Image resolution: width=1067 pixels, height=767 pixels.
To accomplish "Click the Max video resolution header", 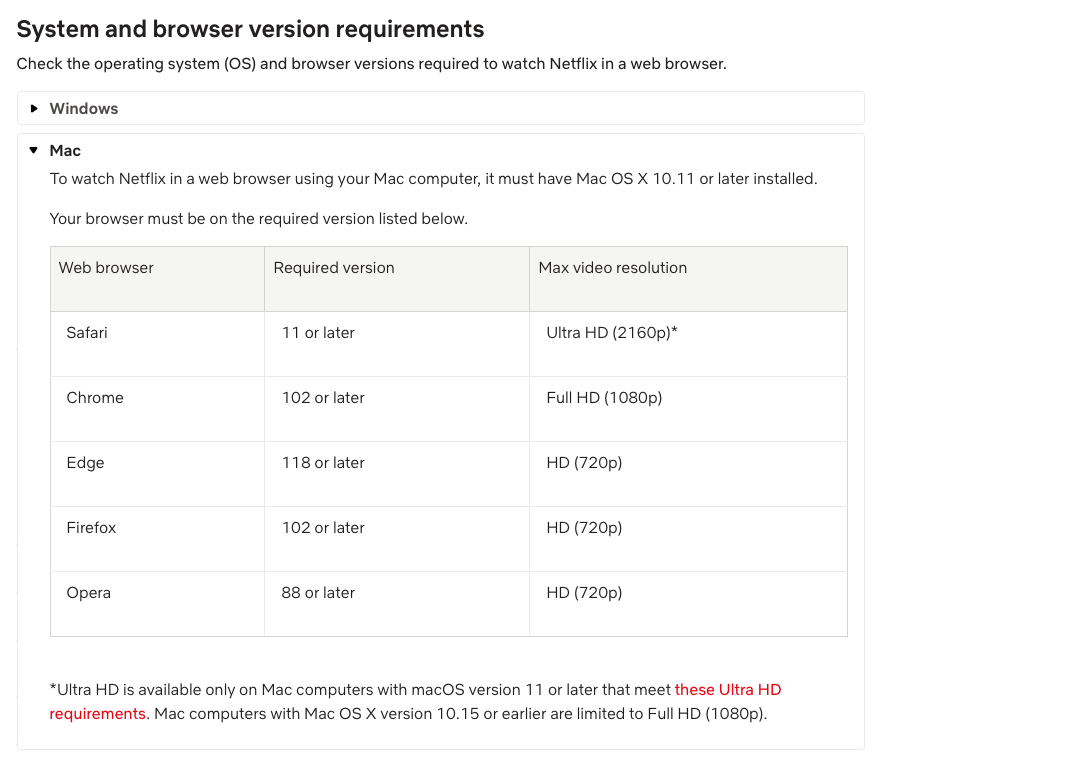I will (x=613, y=268).
